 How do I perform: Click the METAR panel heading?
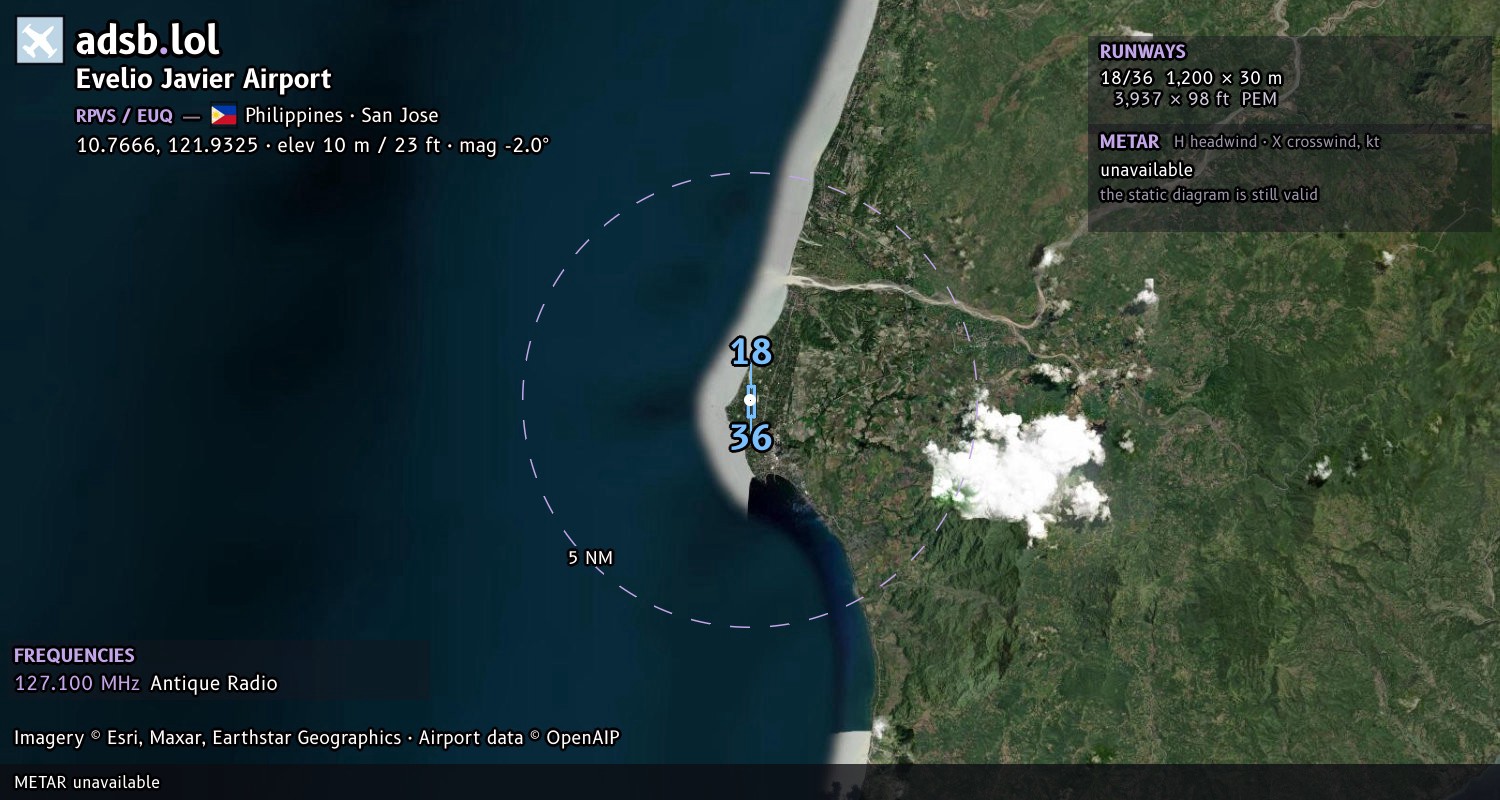click(x=1129, y=142)
